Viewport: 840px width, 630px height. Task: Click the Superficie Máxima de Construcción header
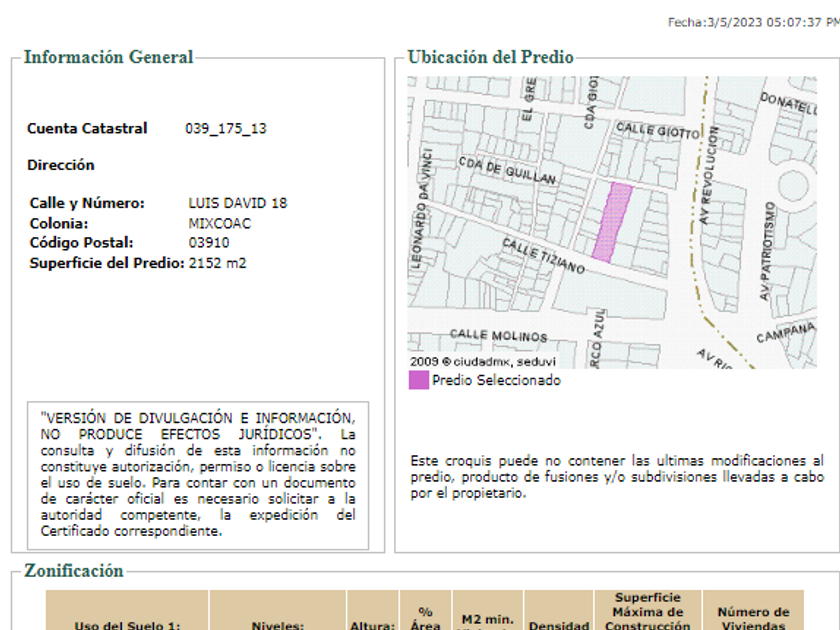point(648,611)
